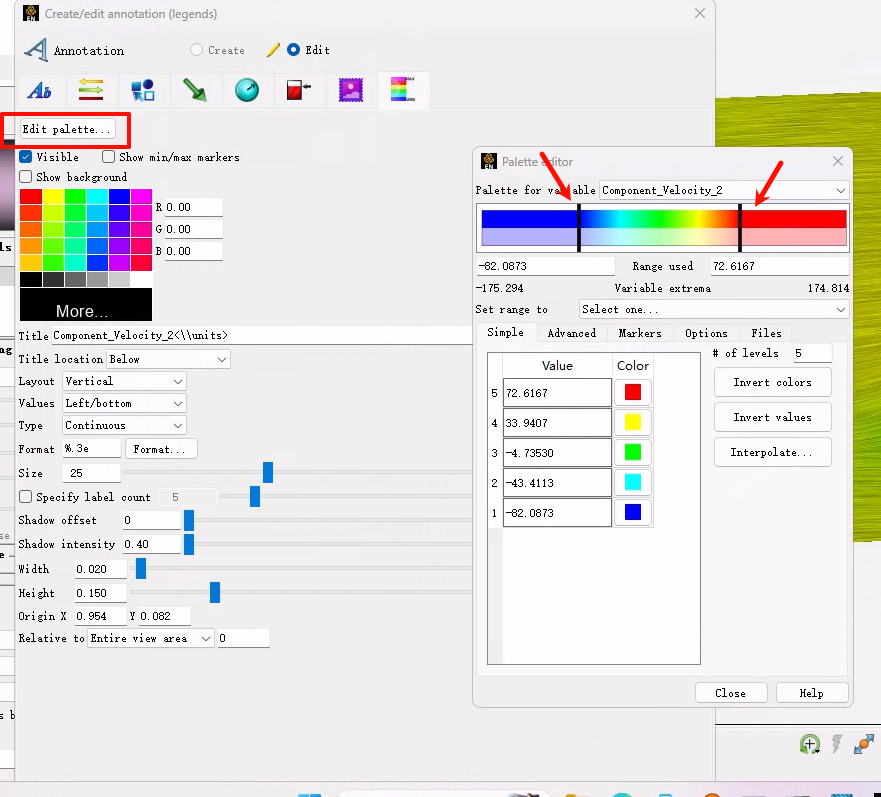Viewport: 881px width, 797px height.
Task: Open the Title location dropdown
Action: (x=168, y=359)
